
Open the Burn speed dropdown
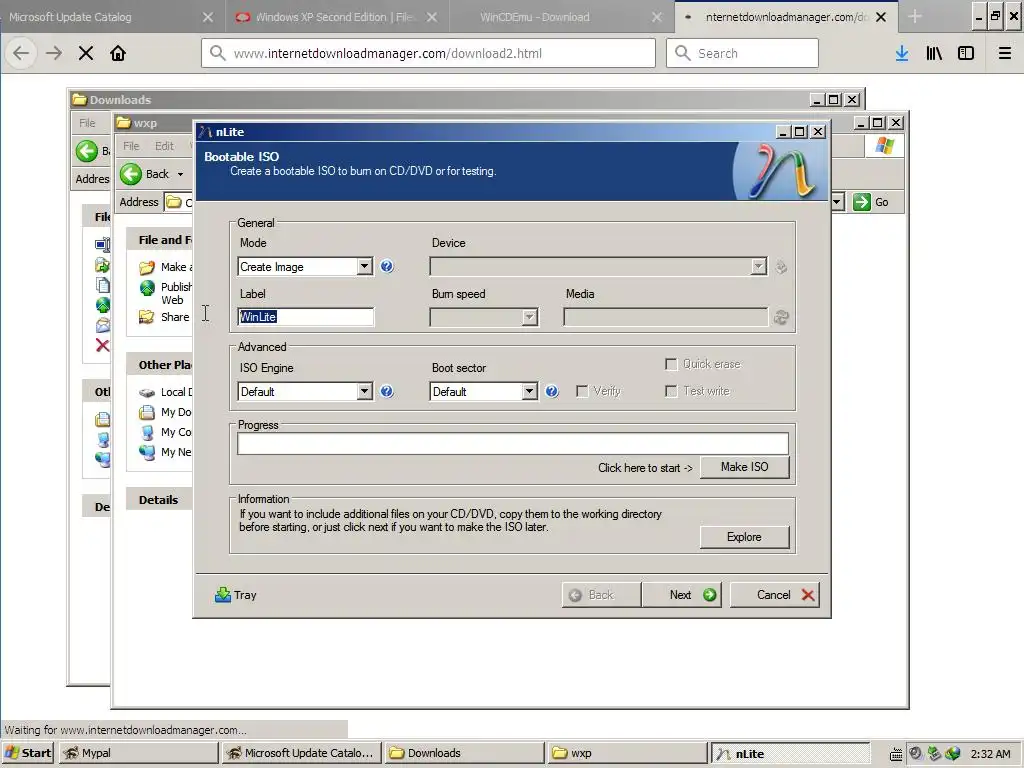click(x=530, y=317)
